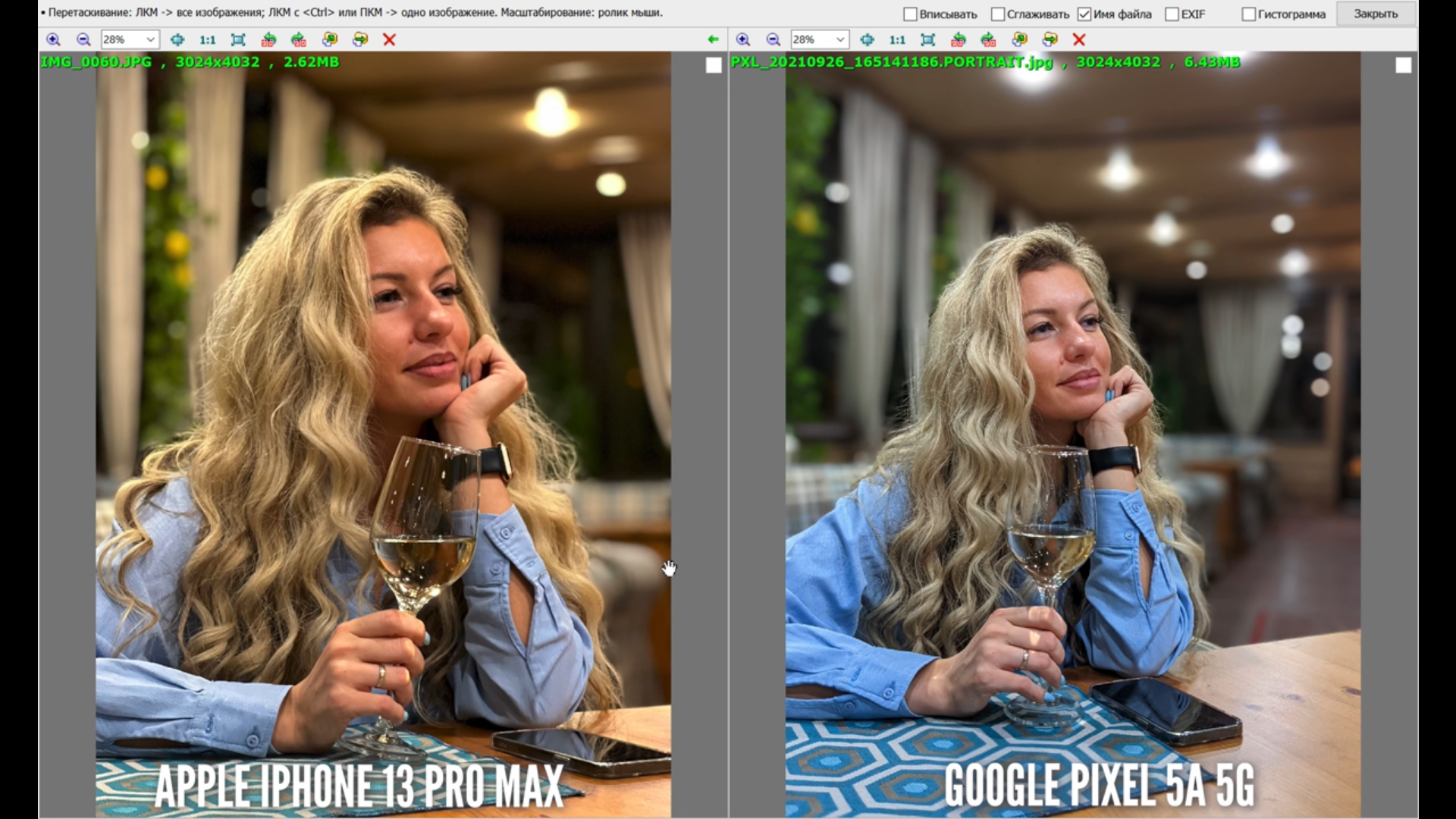1456x819 pixels.
Task: Click the IMG_0060.JPG file name overlay
Action: (x=96, y=61)
